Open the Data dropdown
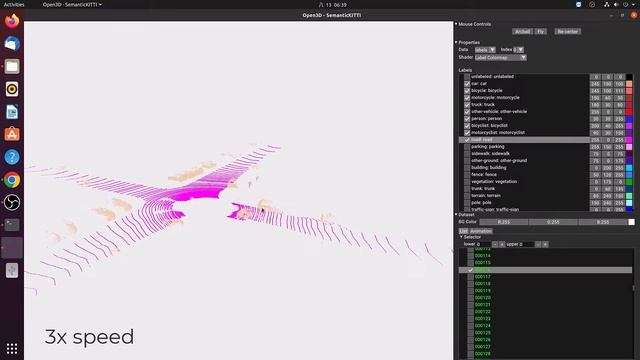Image resolution: width=640 pixels, height=360 pixels. point(485,50)
